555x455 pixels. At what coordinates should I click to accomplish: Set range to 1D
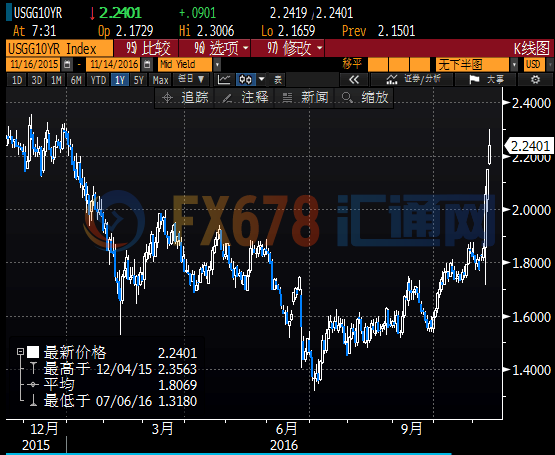[x=17, y=80]
